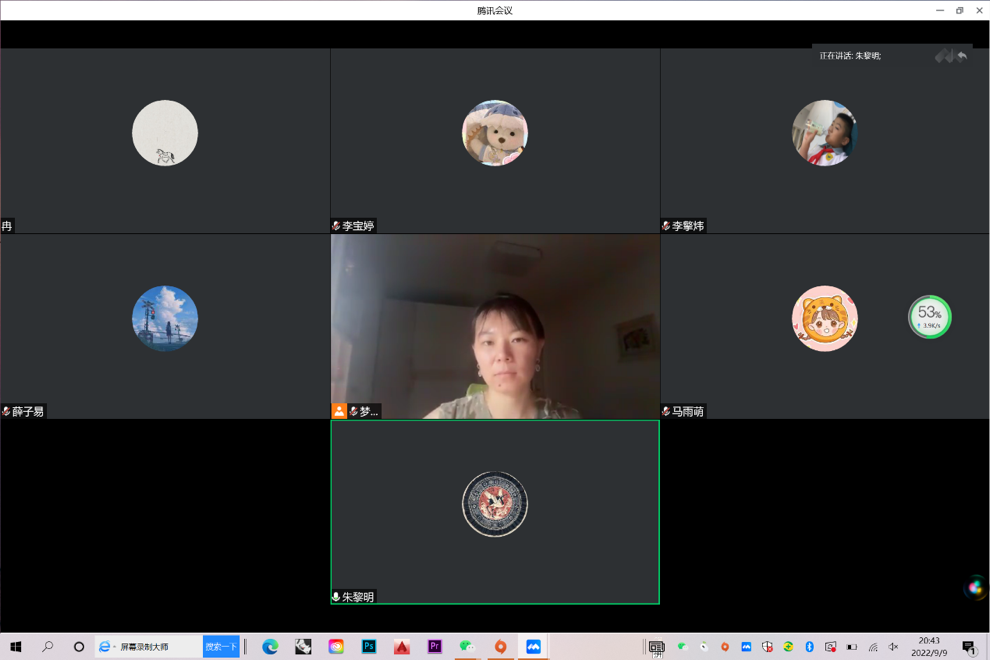The image size is (990, 660).
Task: Open the notification center showing 1 alert
Action: pyautogui.click(x=968, y=645)
